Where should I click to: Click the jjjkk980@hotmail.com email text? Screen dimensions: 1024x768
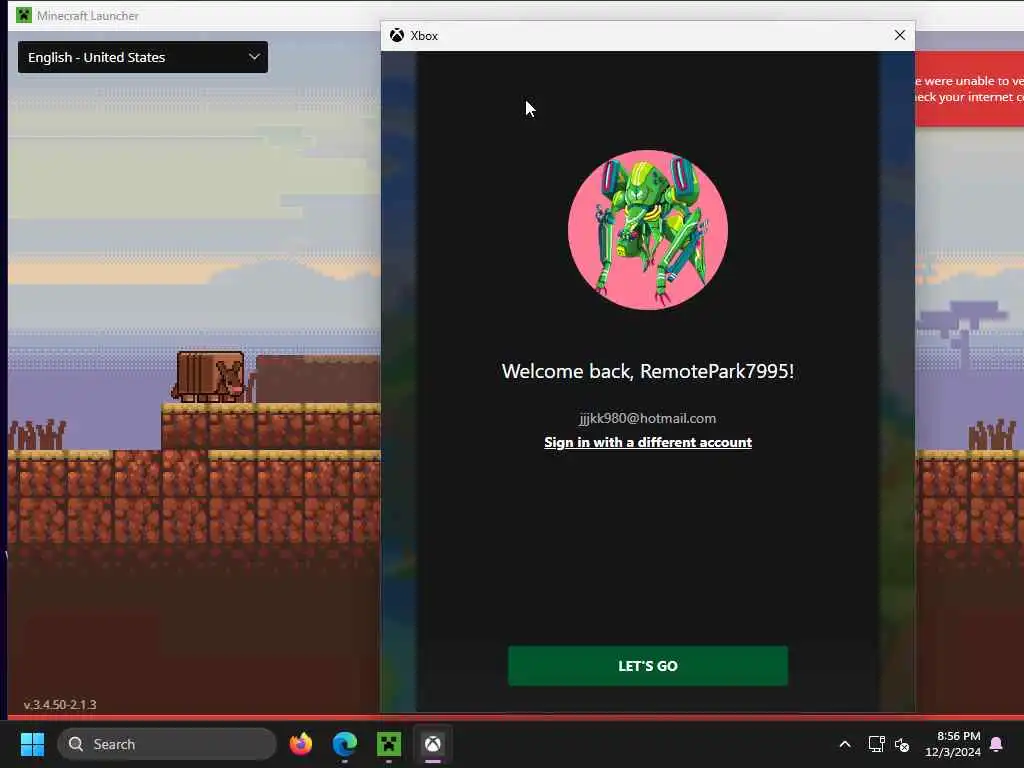point(647,418)
